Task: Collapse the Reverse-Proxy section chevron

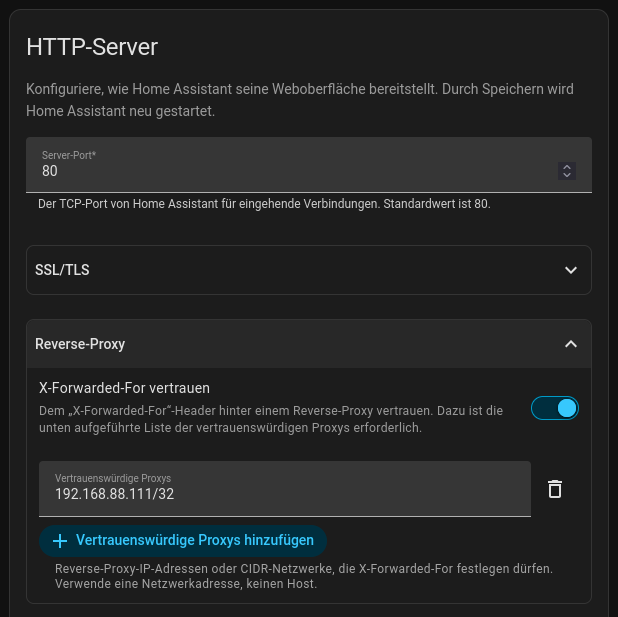Action: 571,344
